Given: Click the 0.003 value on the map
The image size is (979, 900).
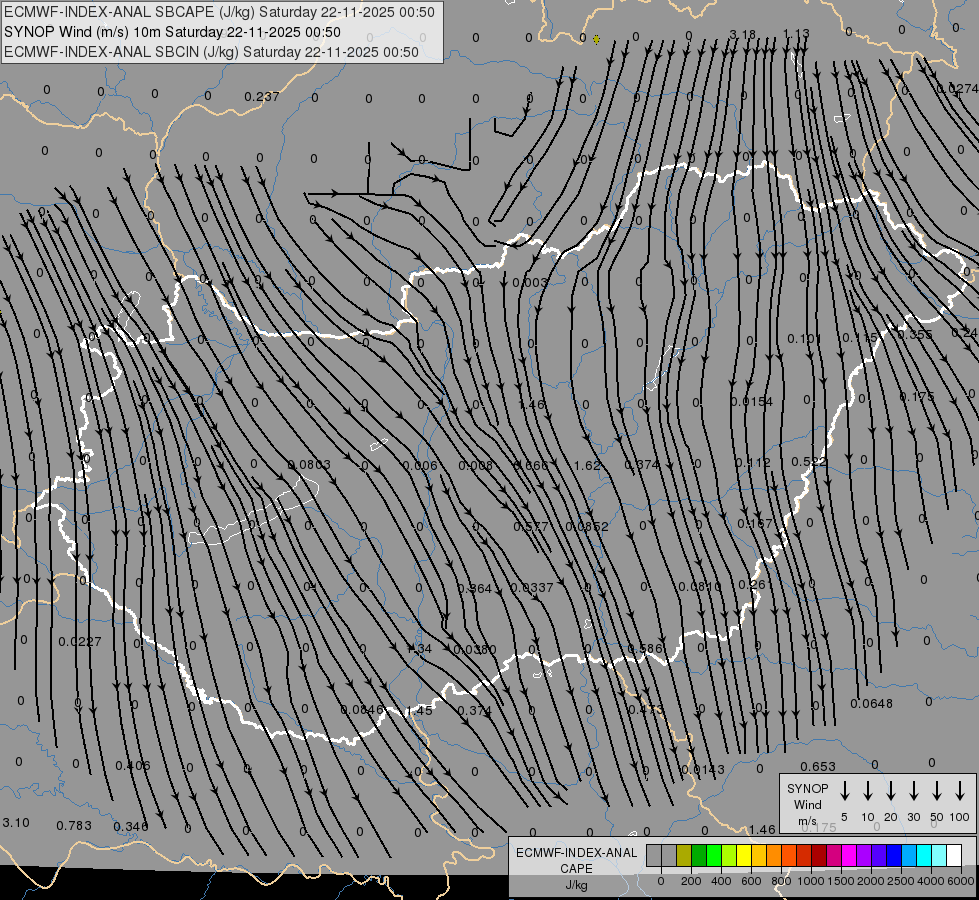Looking at the screenshot, I should pyautogui.click(x=529, y=283).
